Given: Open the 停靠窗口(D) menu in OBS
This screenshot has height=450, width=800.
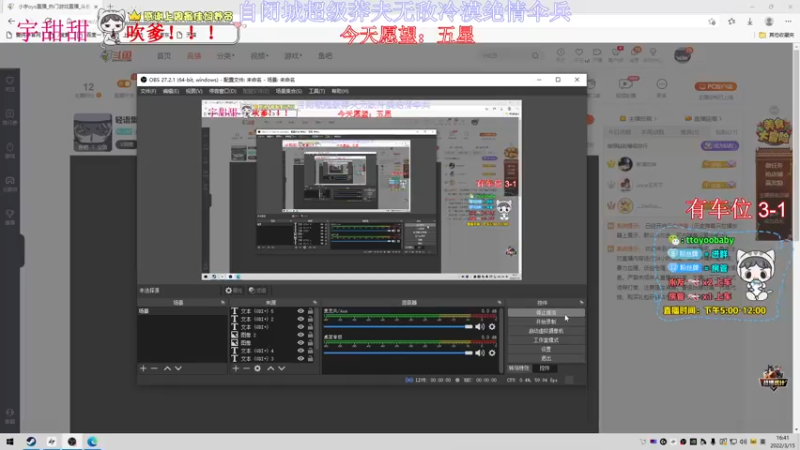Looking at the screenshot, I should pyautogui.click(x=222, y=91).
